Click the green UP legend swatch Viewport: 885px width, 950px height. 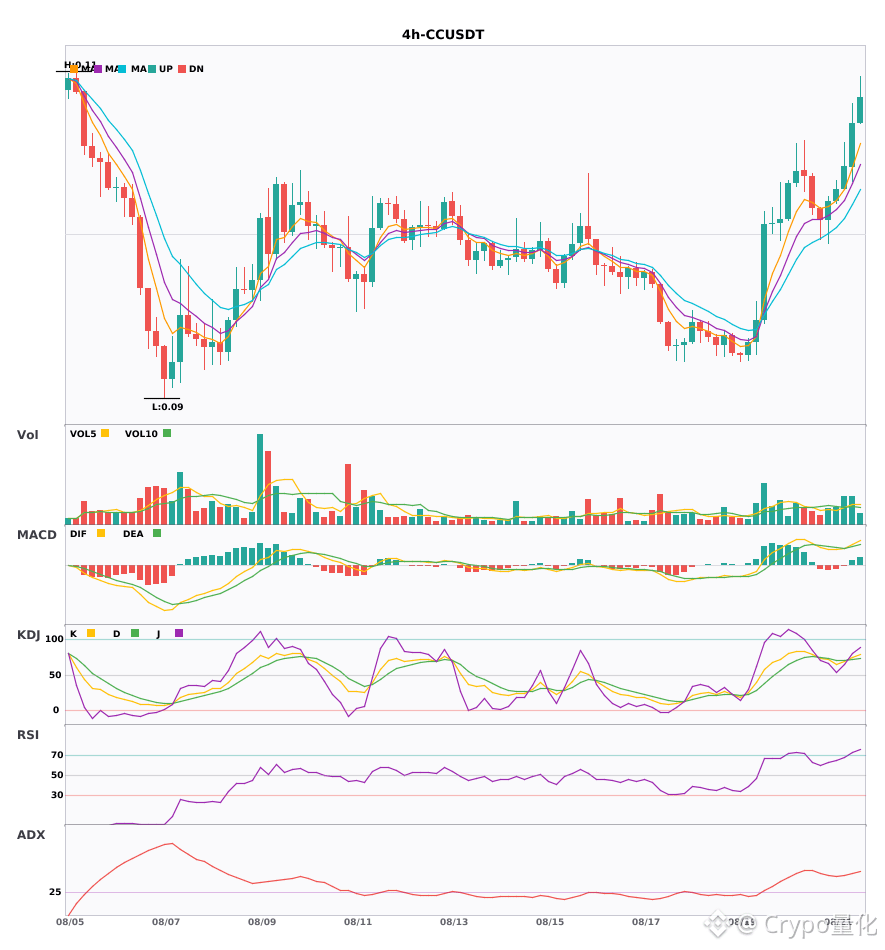152,69
